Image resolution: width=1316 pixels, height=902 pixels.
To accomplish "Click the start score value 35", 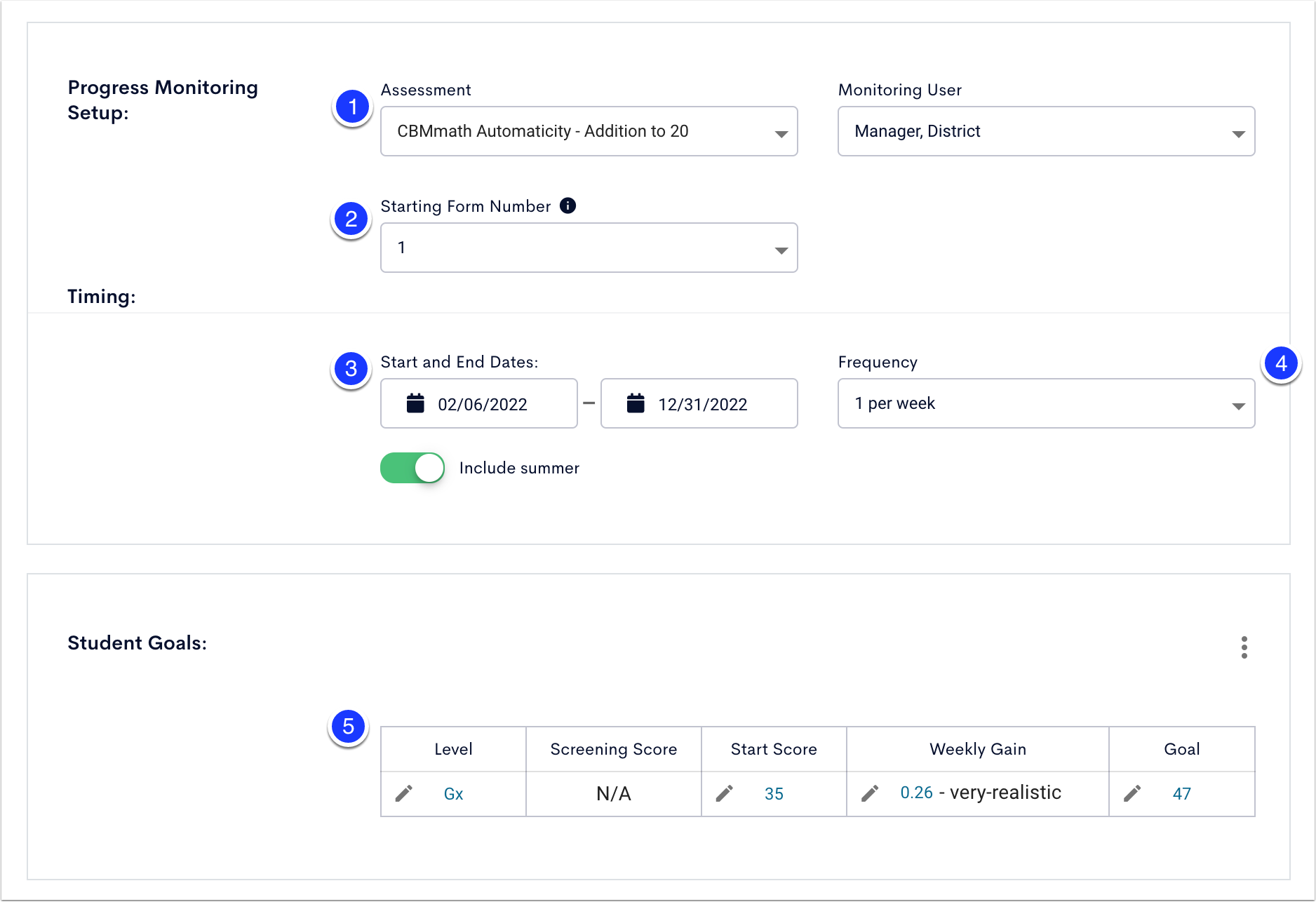I will coord(774,794).
